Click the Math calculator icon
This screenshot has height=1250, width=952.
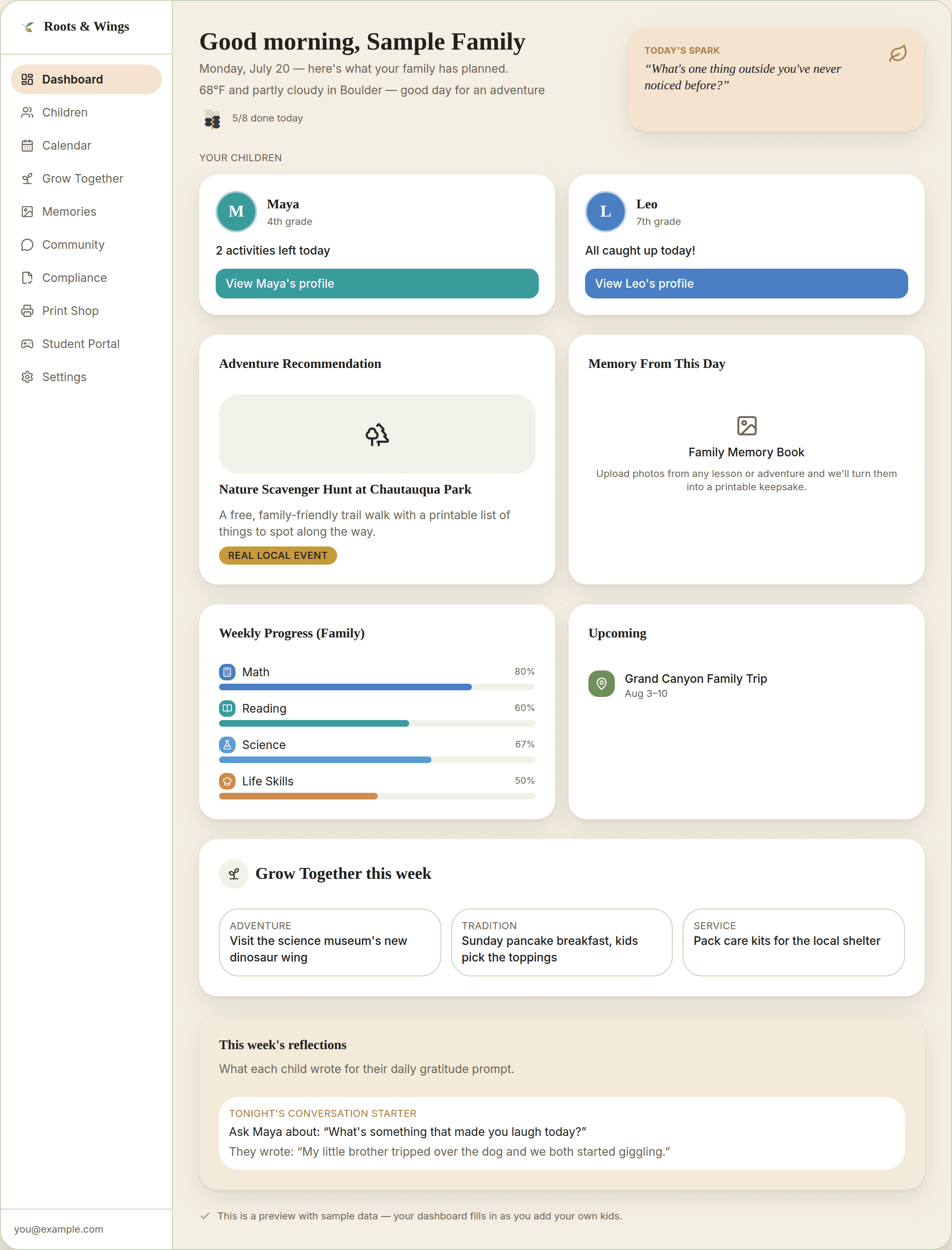click(x=227, y=672)
